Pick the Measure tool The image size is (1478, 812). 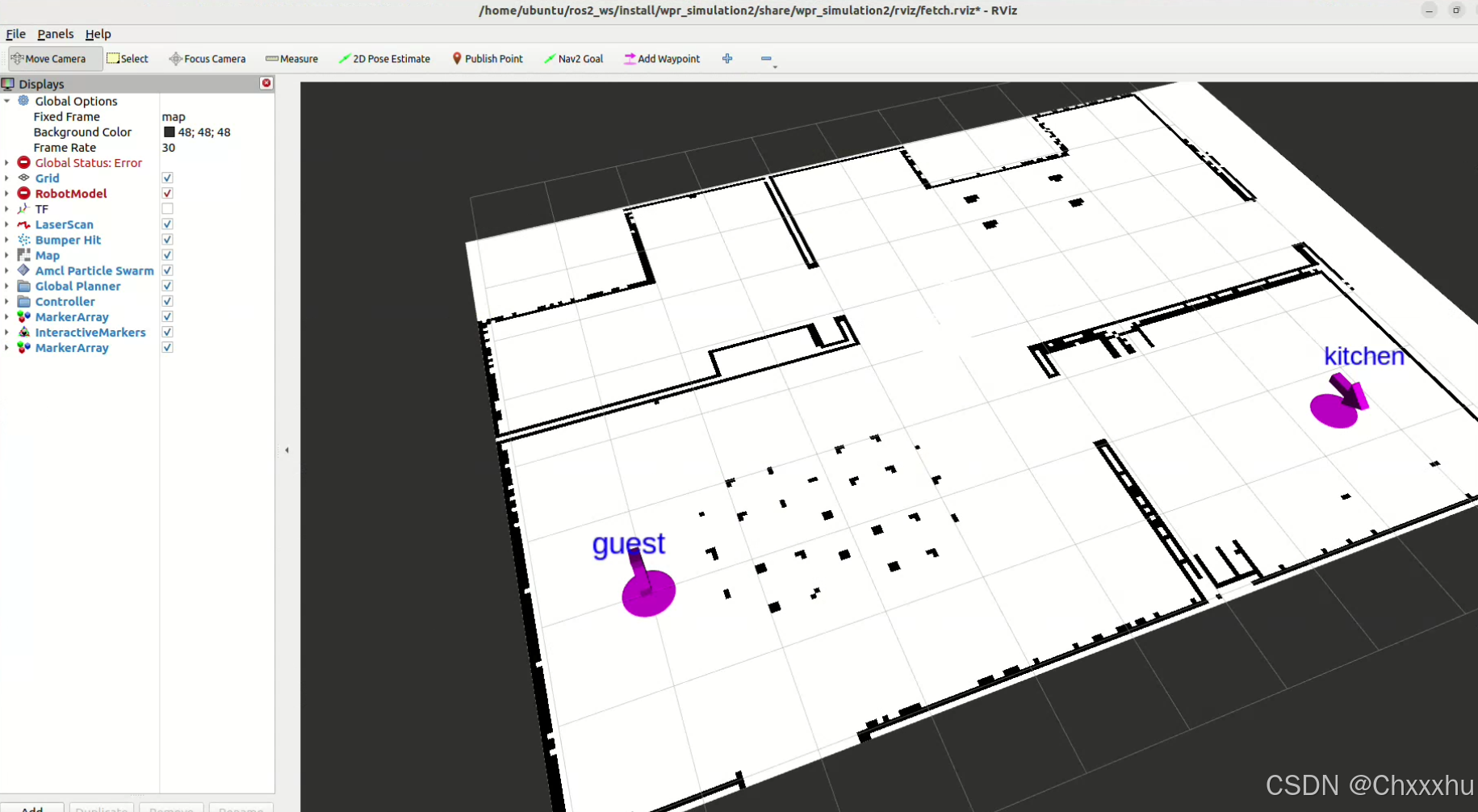(291, 59)
